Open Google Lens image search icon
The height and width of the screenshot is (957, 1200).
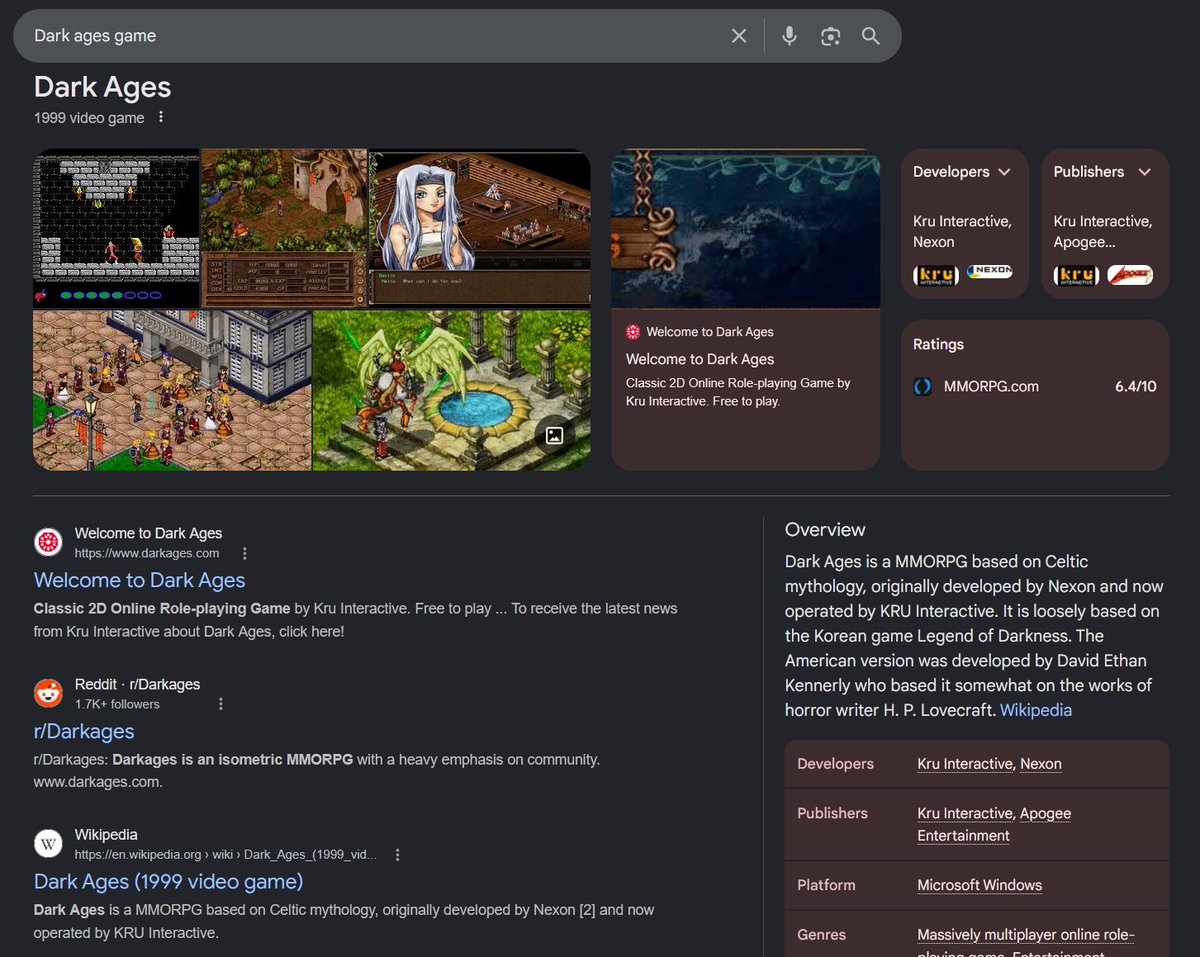[x=830, y=36]
